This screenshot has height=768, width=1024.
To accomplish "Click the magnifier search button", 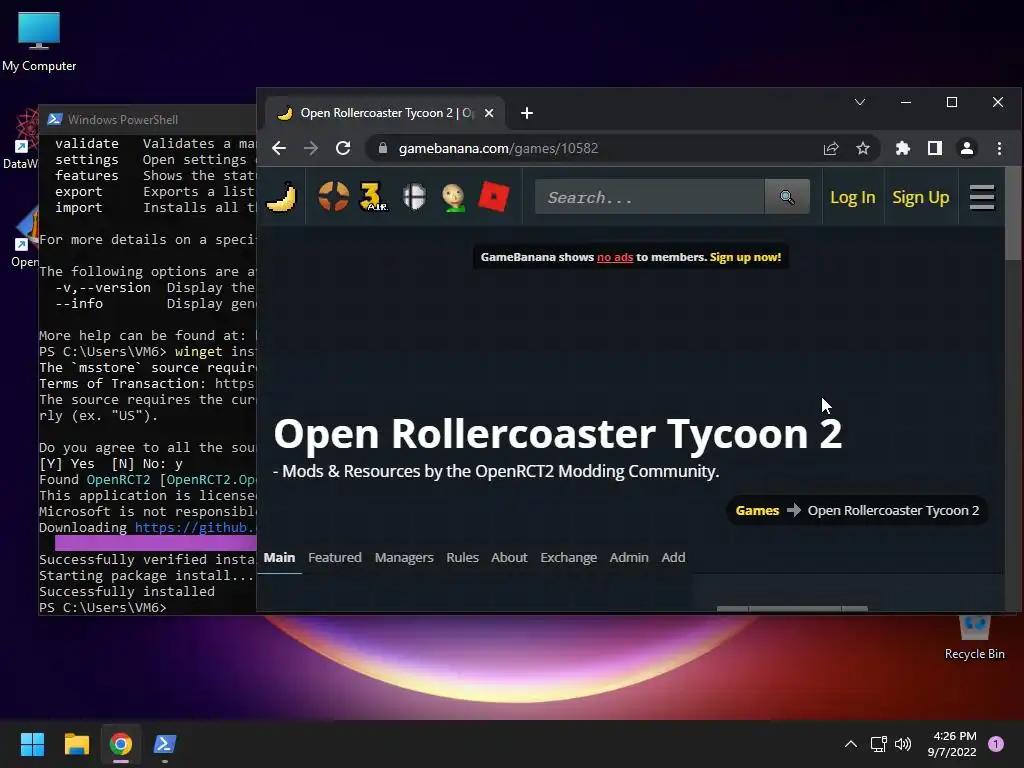I will tap(787, 197).
